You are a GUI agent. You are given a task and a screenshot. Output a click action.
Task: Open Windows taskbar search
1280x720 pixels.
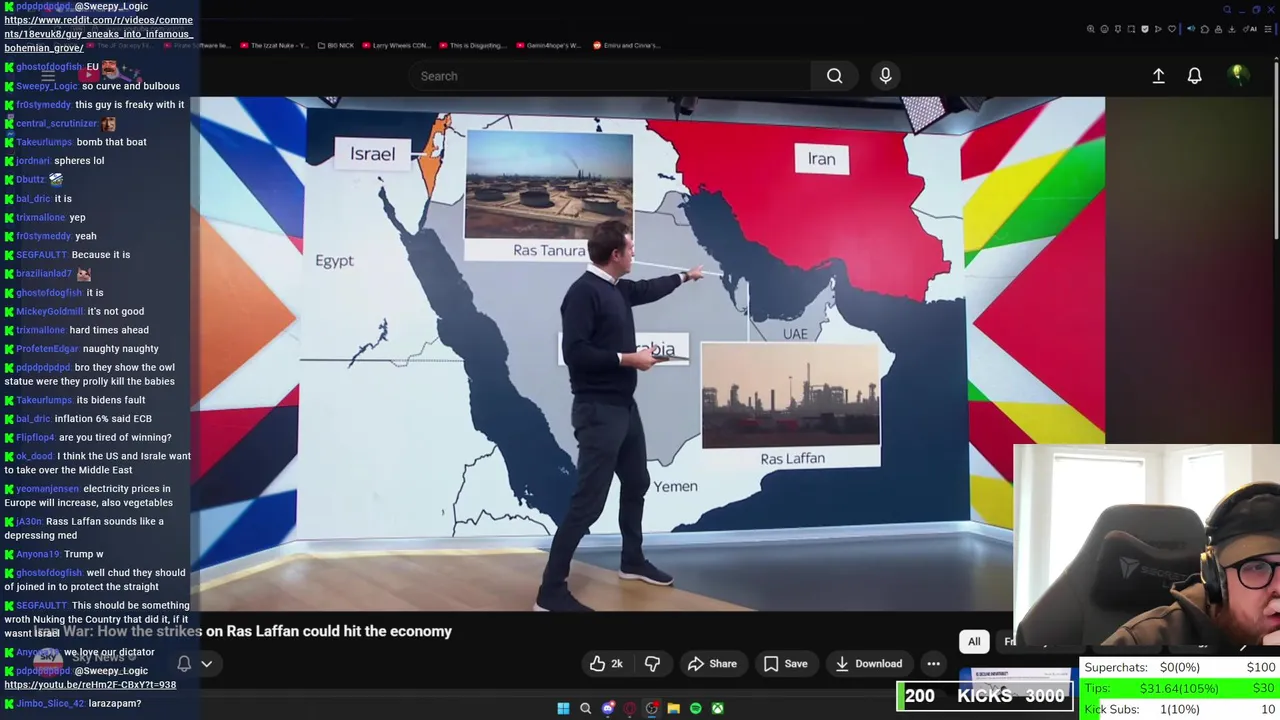585,708
